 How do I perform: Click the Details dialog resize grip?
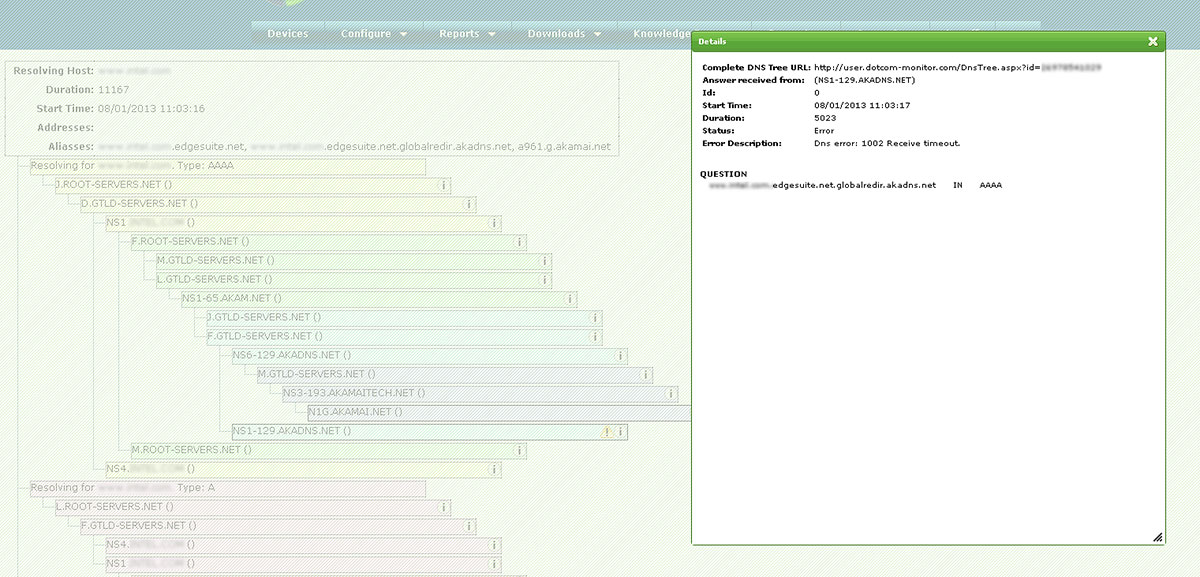point(1157,537)
